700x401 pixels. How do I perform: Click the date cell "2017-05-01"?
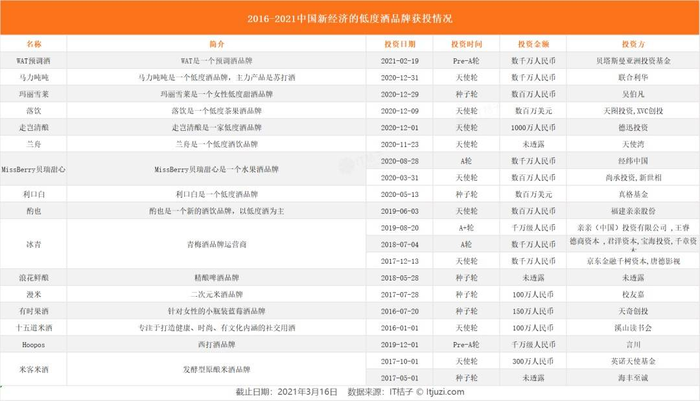400,378
